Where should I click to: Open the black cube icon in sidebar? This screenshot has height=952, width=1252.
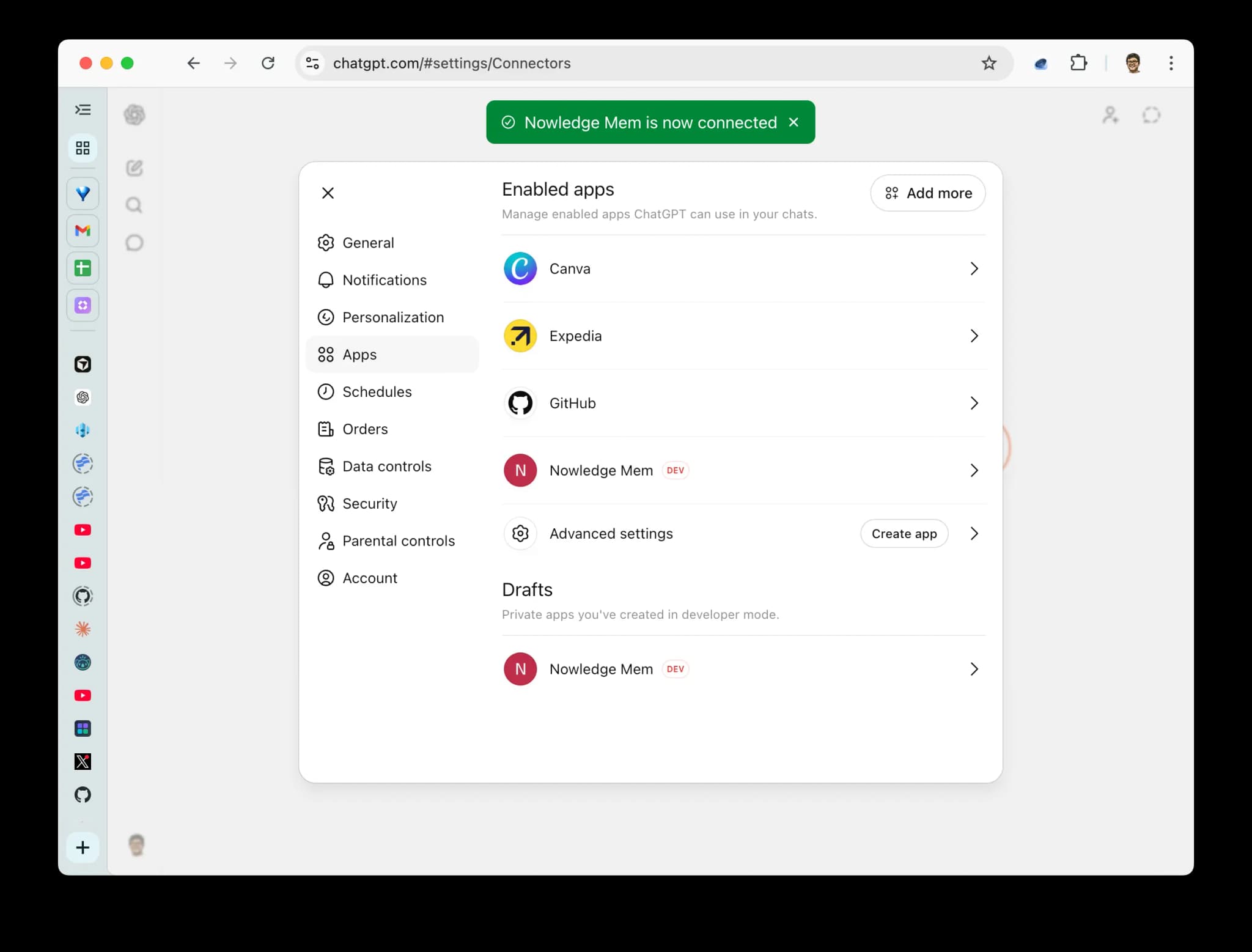[83, 364]
